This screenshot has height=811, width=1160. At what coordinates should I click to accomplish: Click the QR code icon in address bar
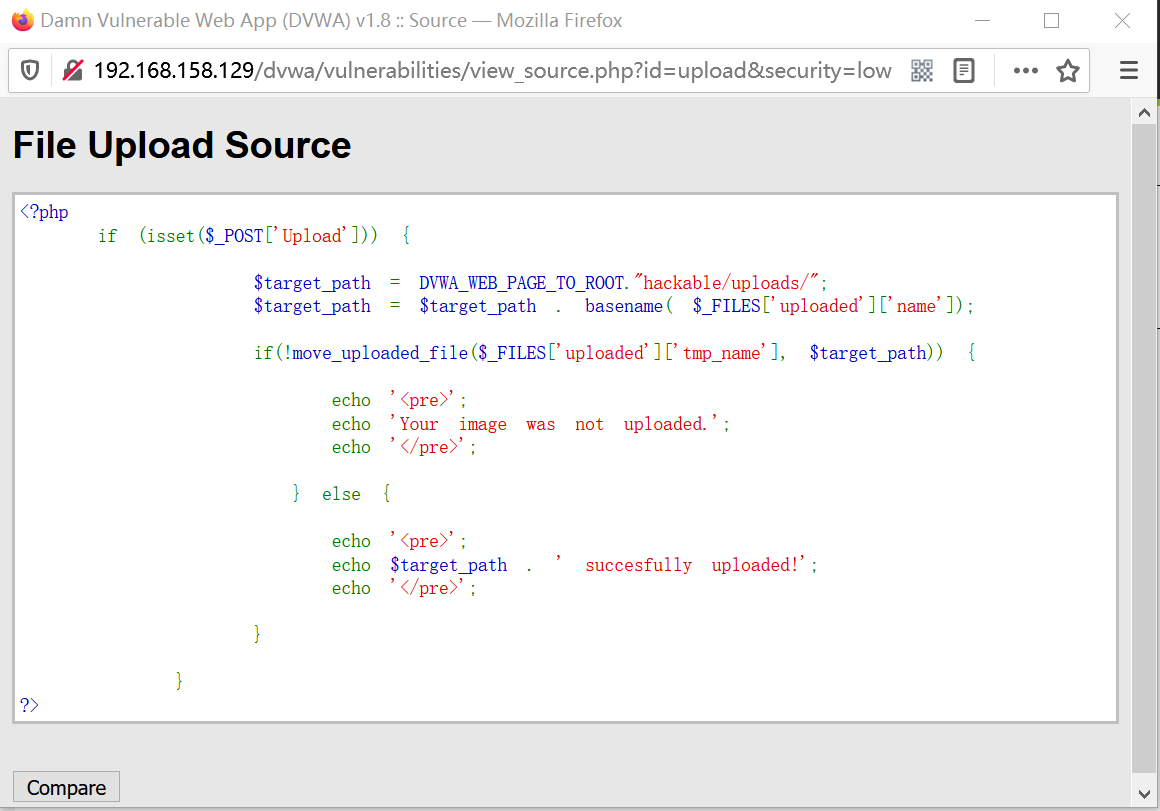tap(922, 71)
